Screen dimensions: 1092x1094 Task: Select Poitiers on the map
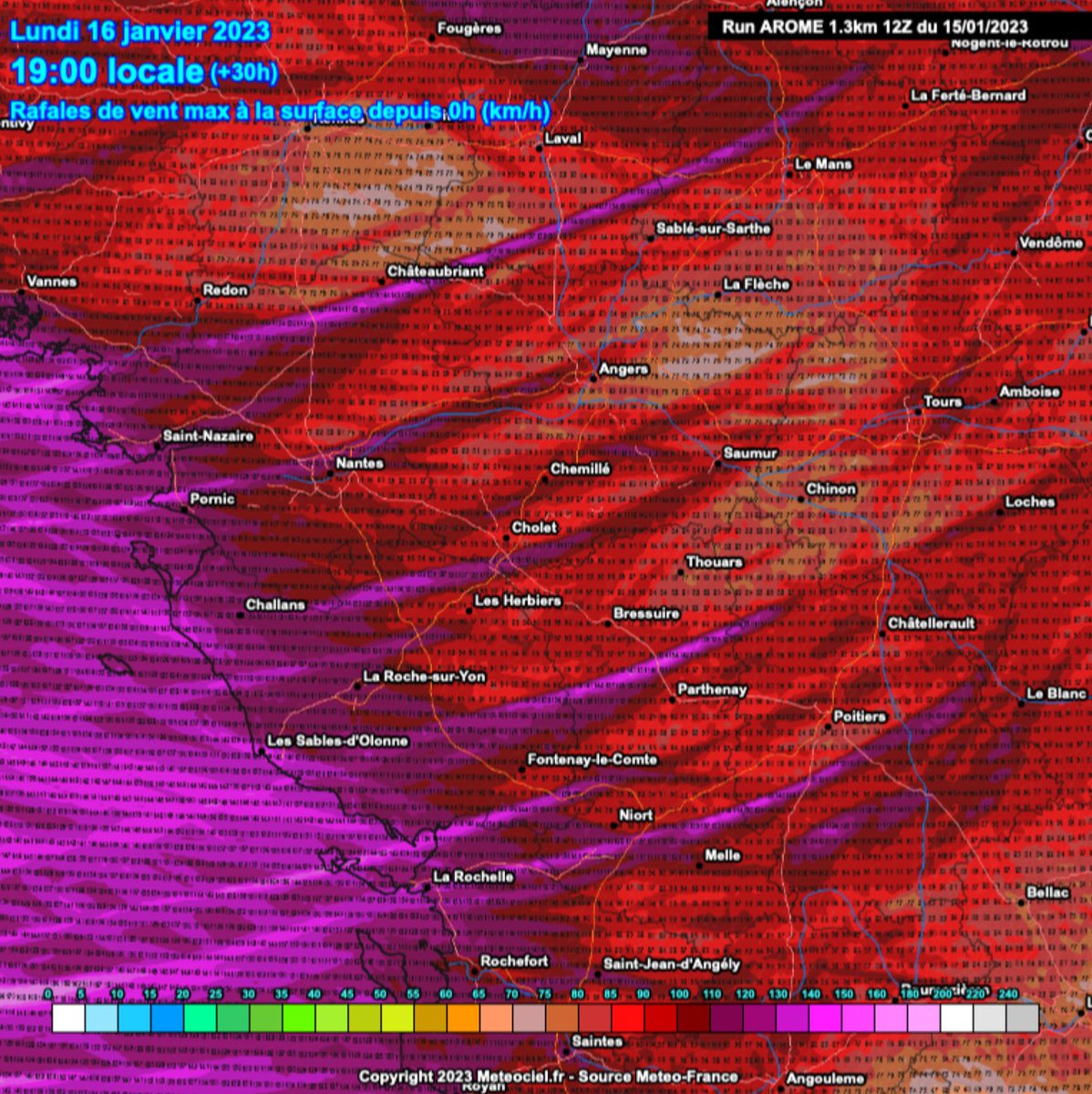[860, 717]
